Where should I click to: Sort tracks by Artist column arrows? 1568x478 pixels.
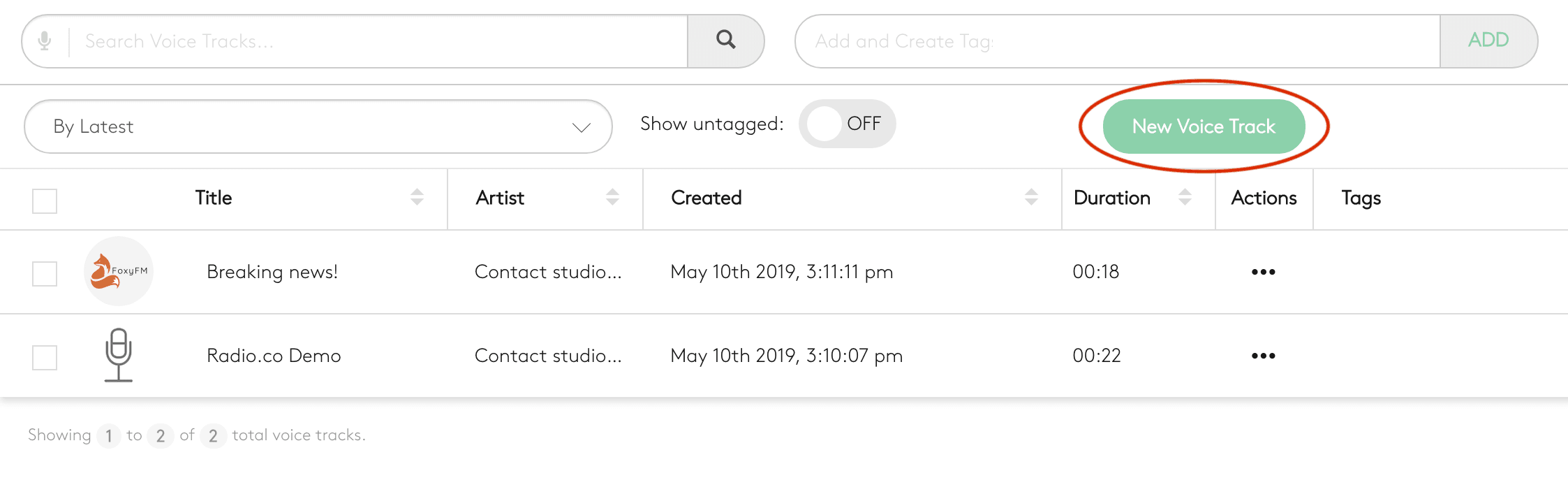(x=612, y=198)
